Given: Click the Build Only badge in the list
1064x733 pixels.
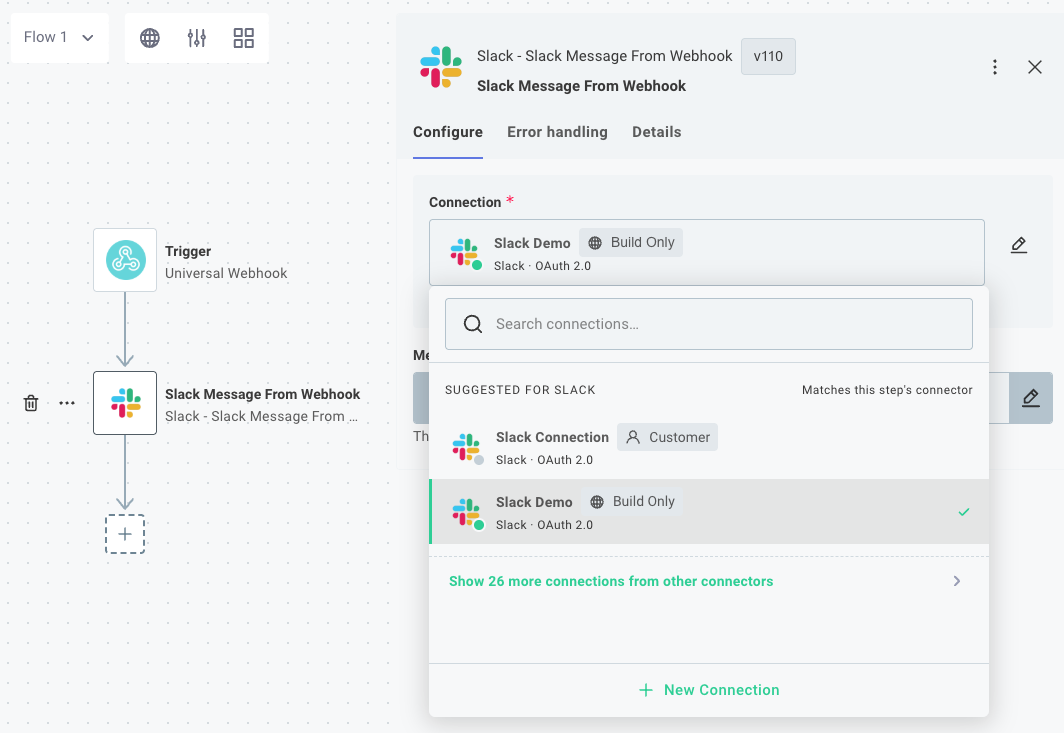Looking at the screenshot, I should pos(631,502).
